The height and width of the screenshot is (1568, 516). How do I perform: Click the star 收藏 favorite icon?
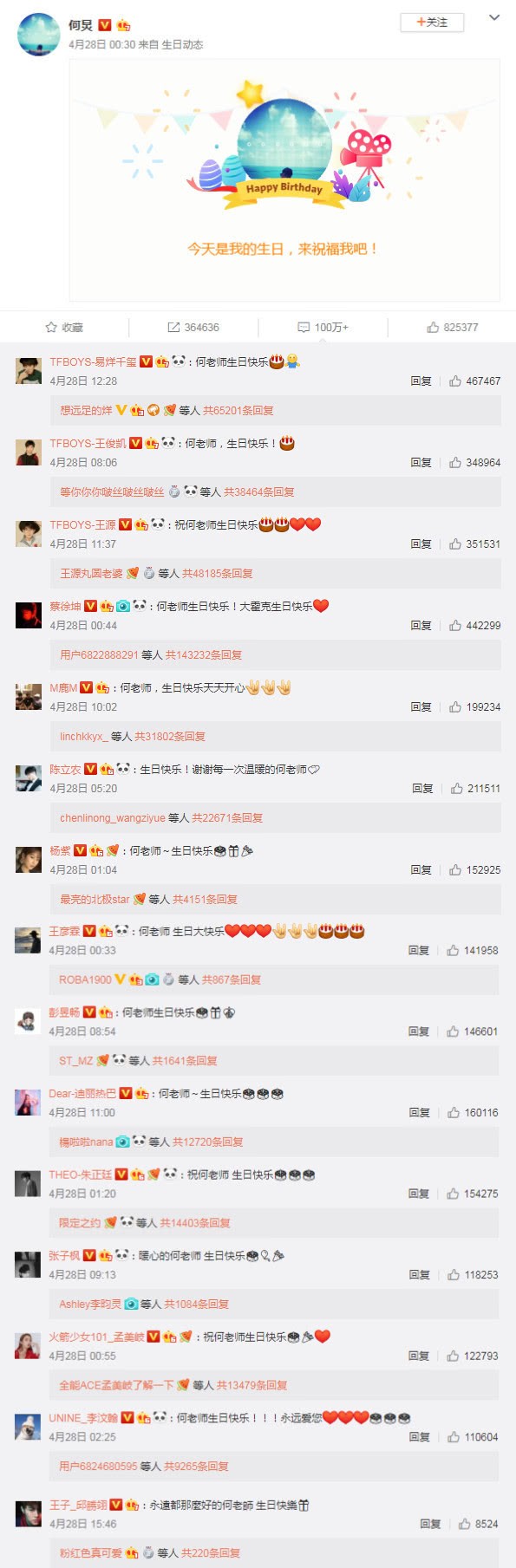point(51,327)
